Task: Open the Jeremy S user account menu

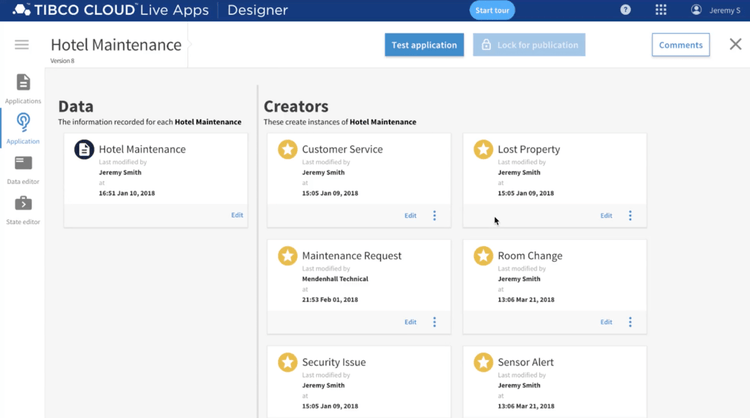Action: 716,10
